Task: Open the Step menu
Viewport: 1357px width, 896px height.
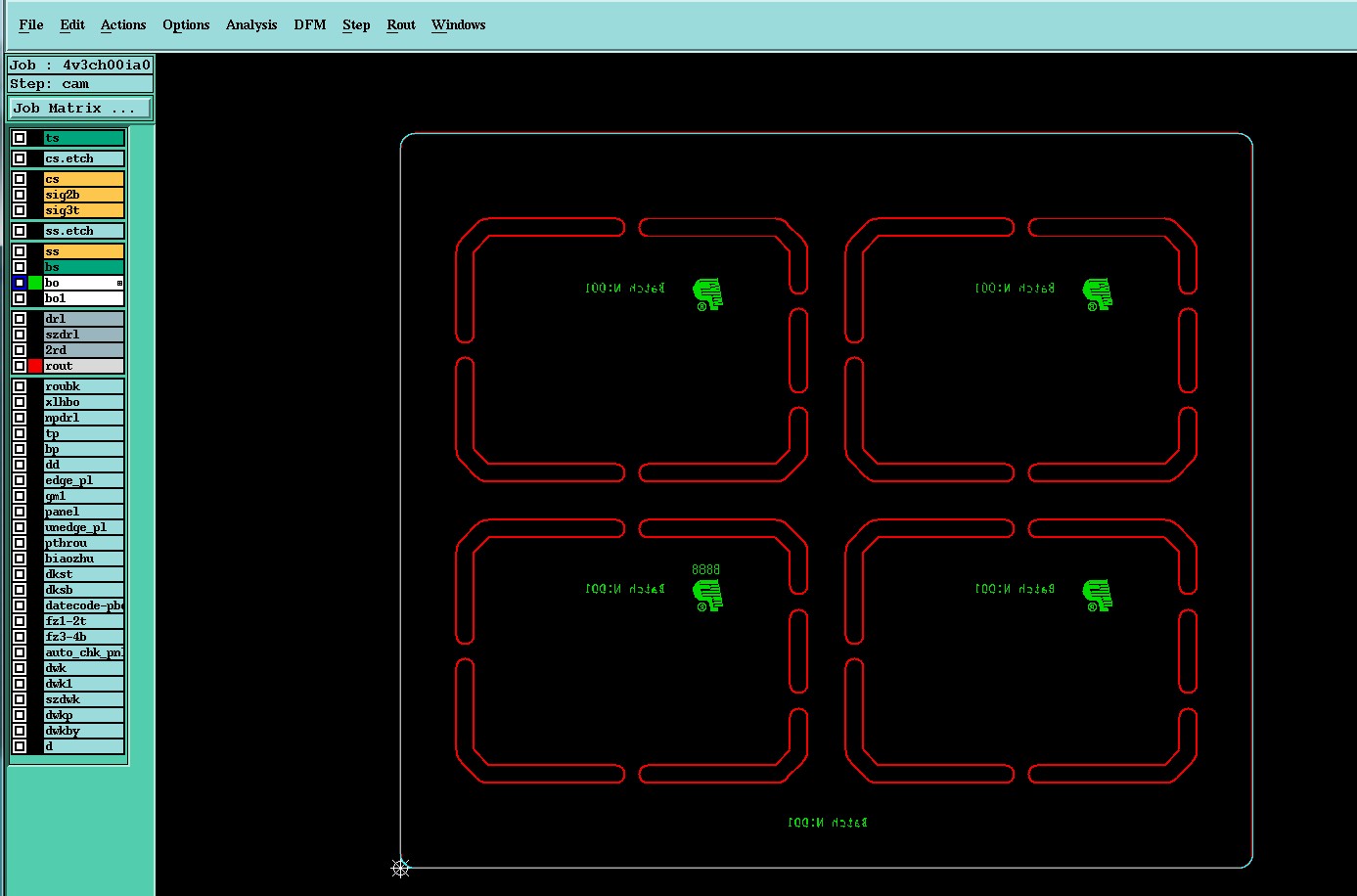Action: pyautogui.click(x=356, y=24)
